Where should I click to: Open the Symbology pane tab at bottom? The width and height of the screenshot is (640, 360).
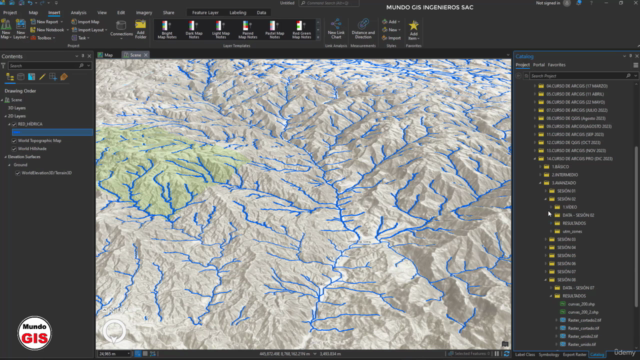(x=549, y=355)
